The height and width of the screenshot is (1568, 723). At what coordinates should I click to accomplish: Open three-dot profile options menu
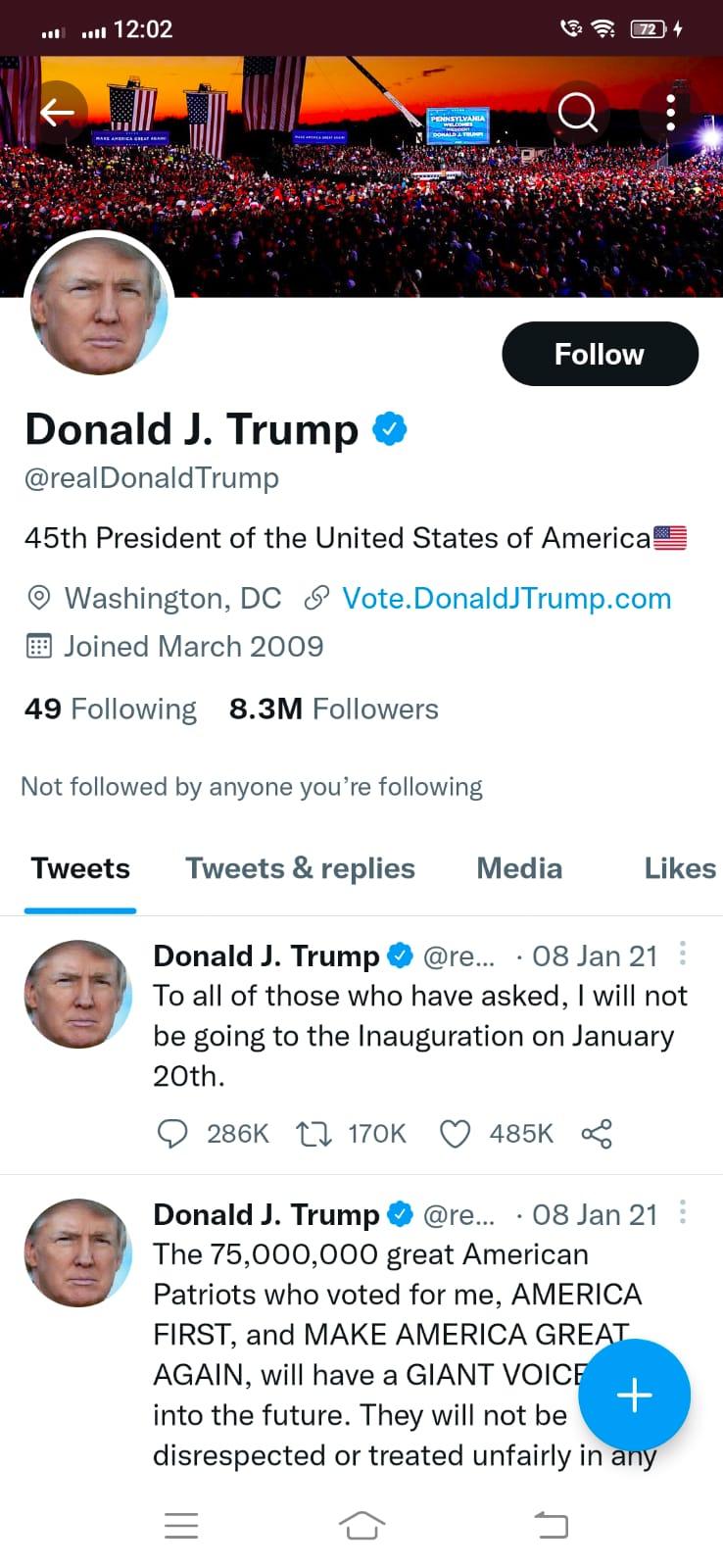pyautogui.click(x=670, y=113)
